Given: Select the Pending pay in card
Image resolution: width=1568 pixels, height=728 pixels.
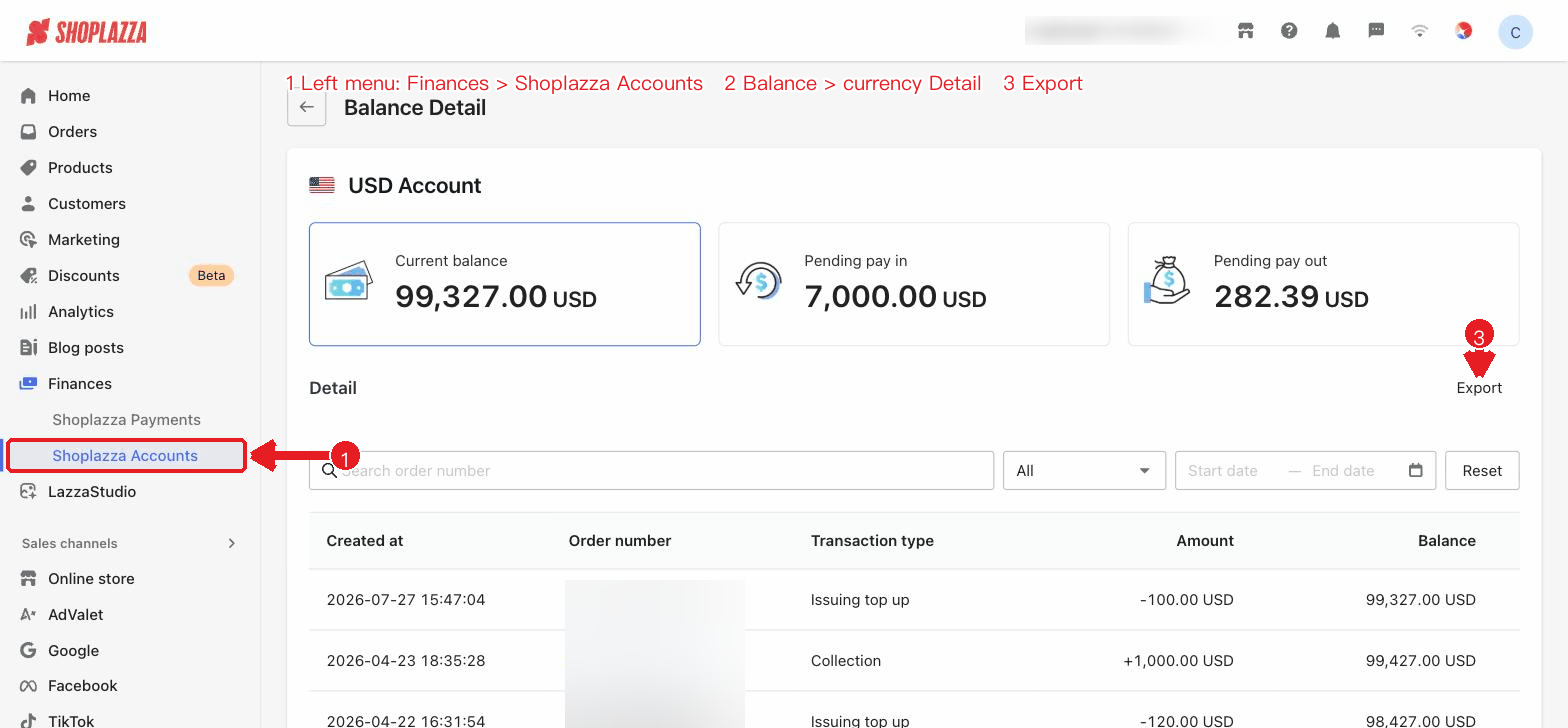Looking at the screenshot, I should 914,284.
